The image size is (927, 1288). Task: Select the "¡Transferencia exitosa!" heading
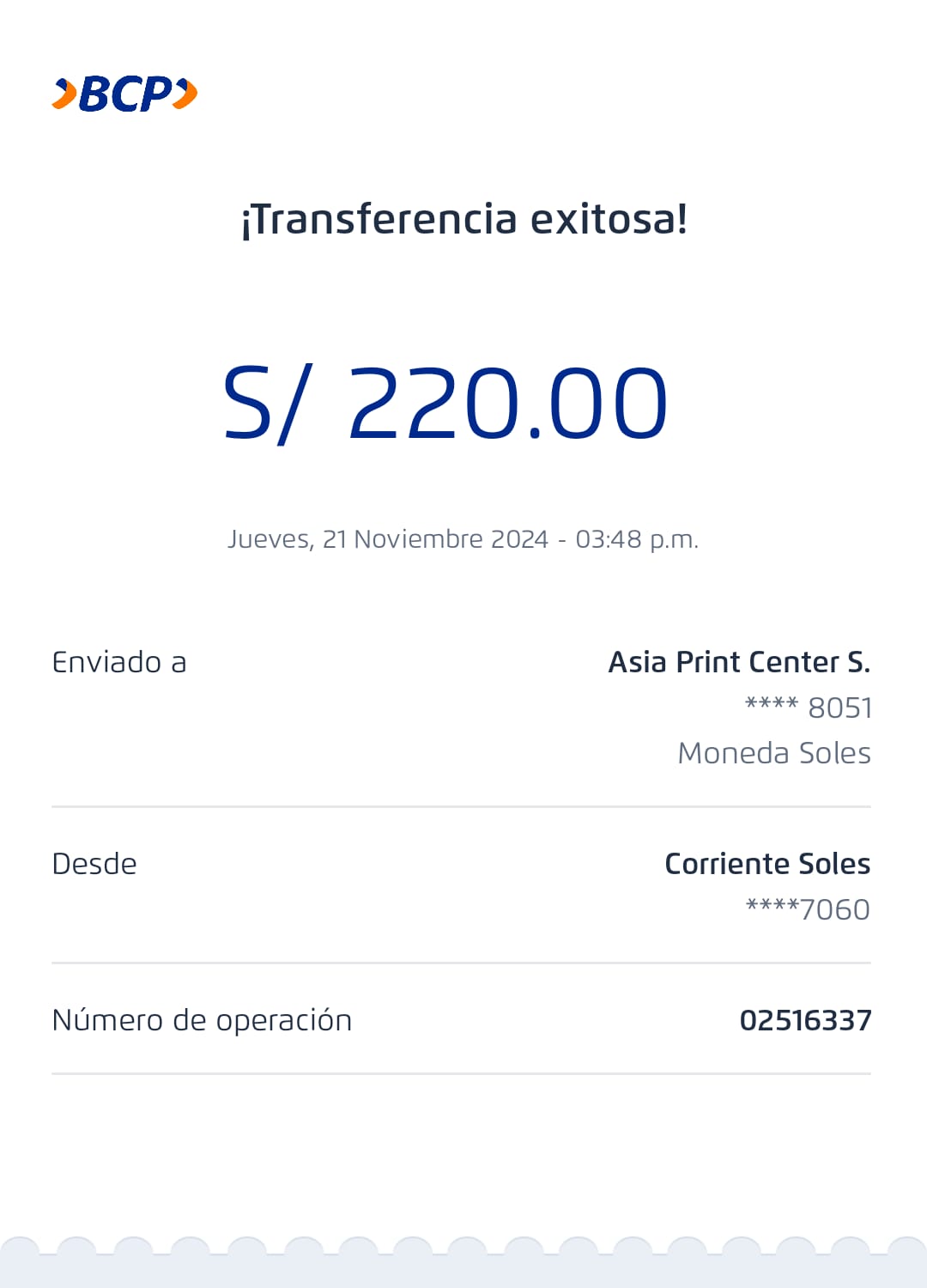(463, 219)
